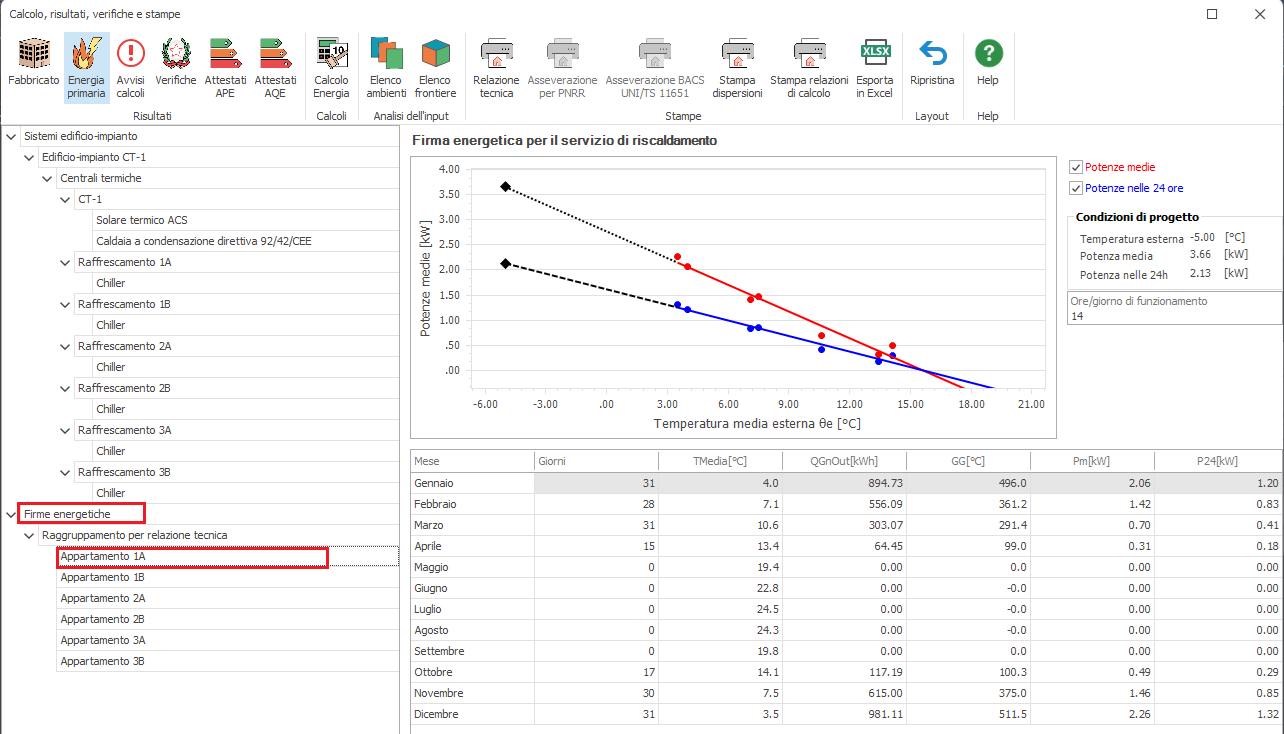
Task: Collapse the Firme energetiche node
Action: click(11, 514)
